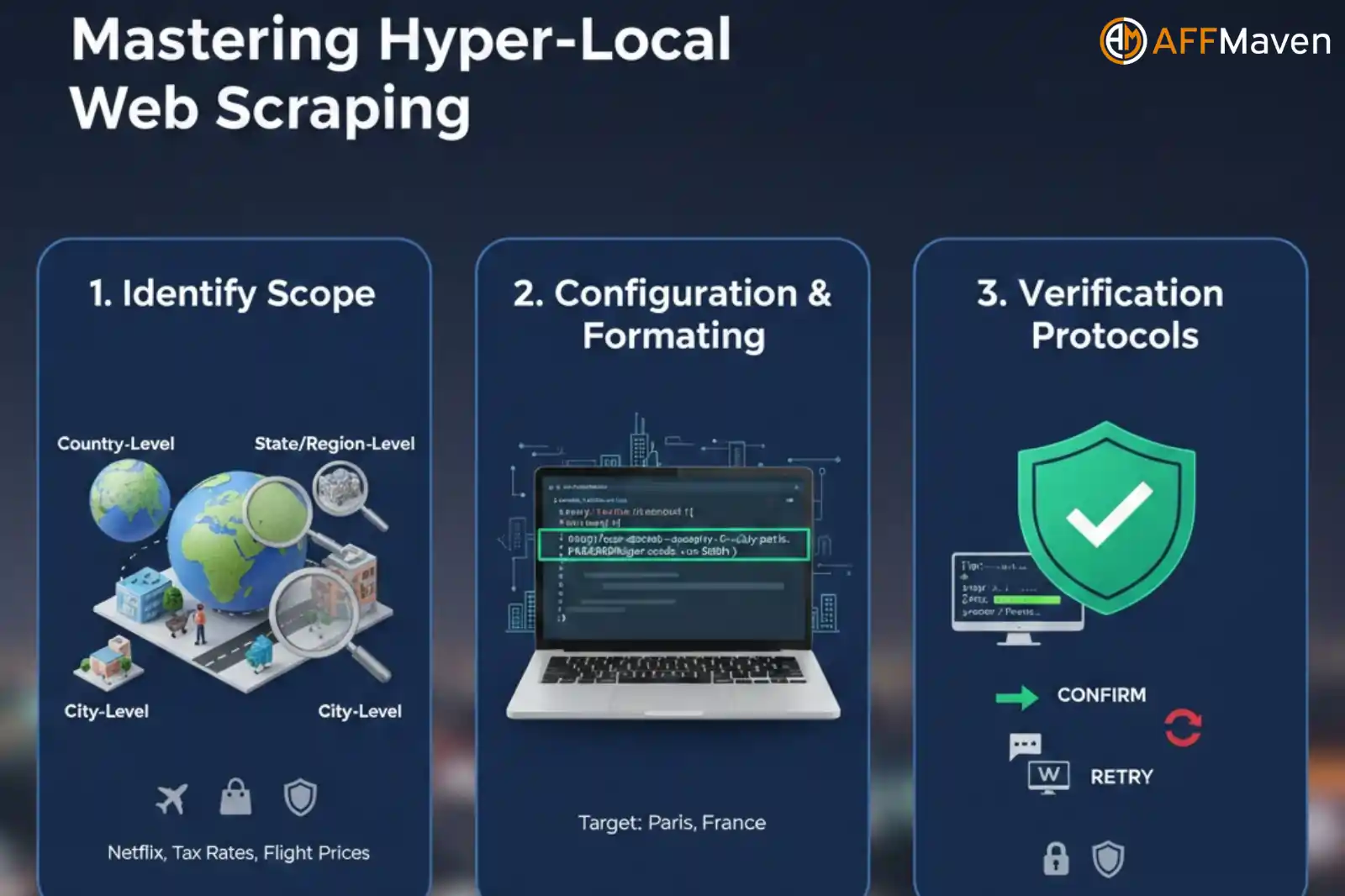Click the CONFIRM button

coord(1101,696)
